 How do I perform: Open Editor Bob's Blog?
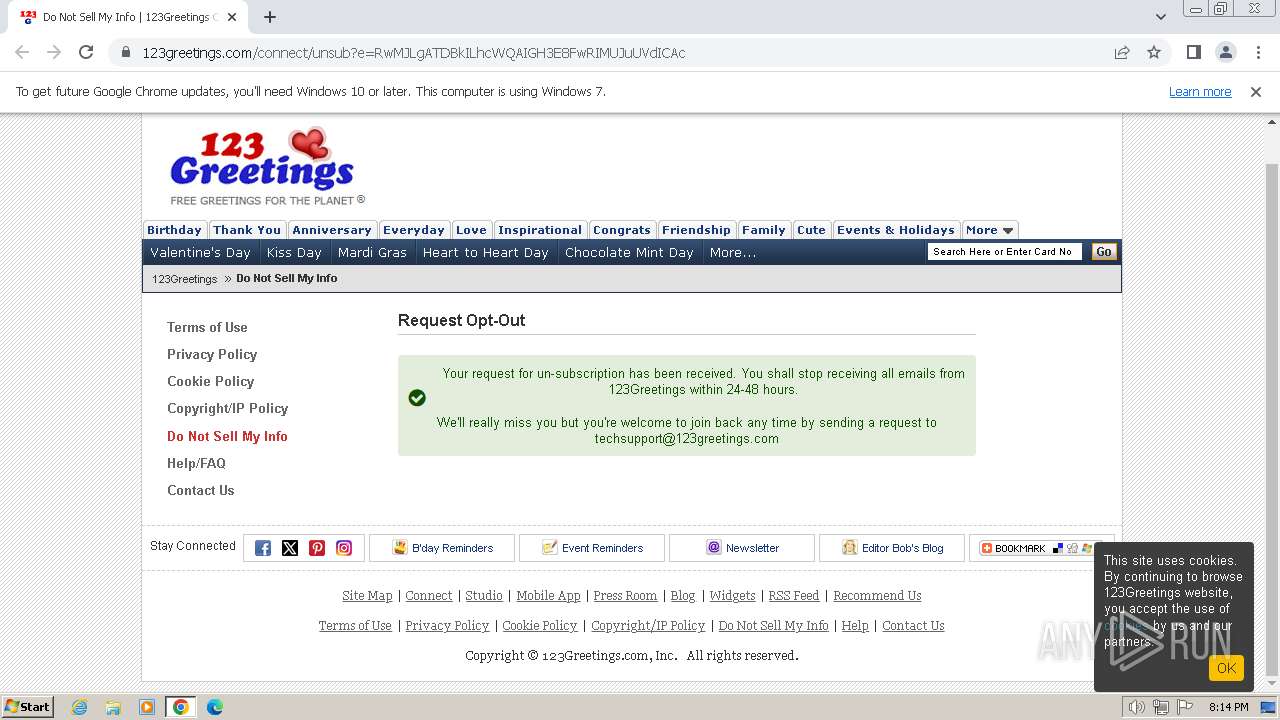(x=892, y=548)
